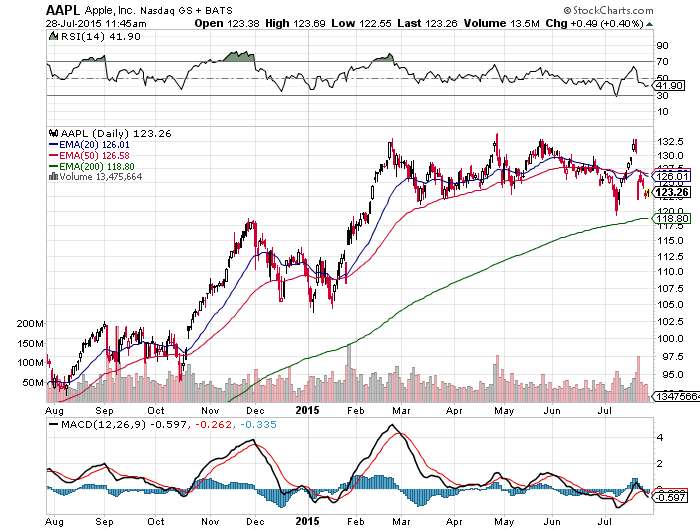Click the 100.0 price axis label
Viewport: 700px width, 530px height.
pyautogui.click(x=670, y=338)
